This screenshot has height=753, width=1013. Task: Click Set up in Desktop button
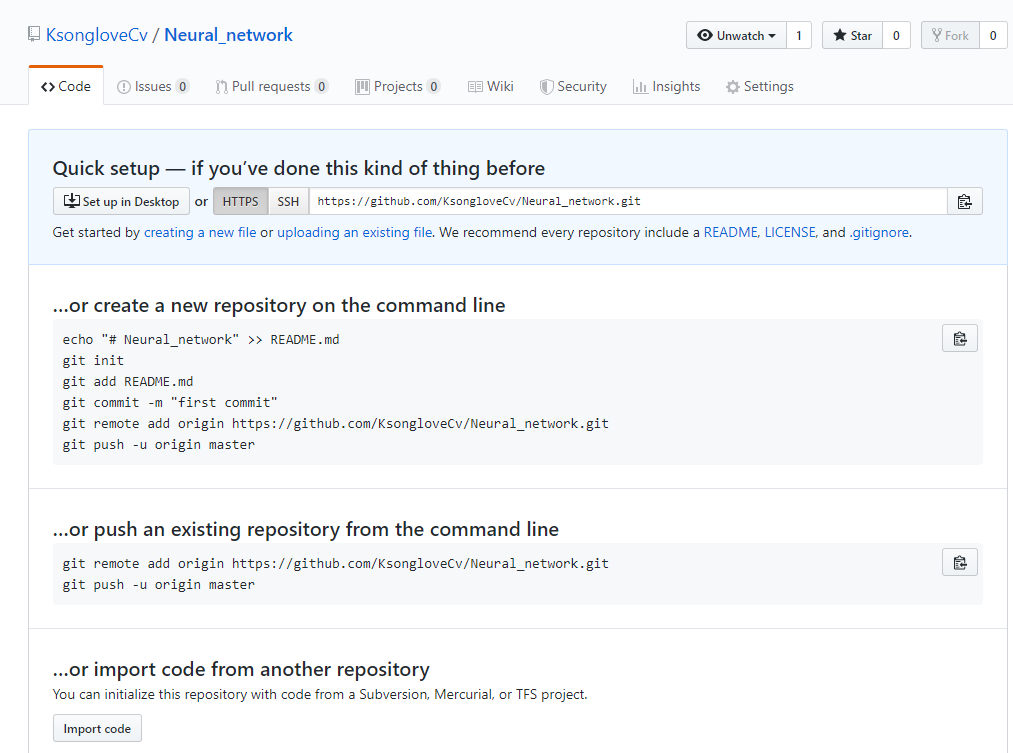121,201
